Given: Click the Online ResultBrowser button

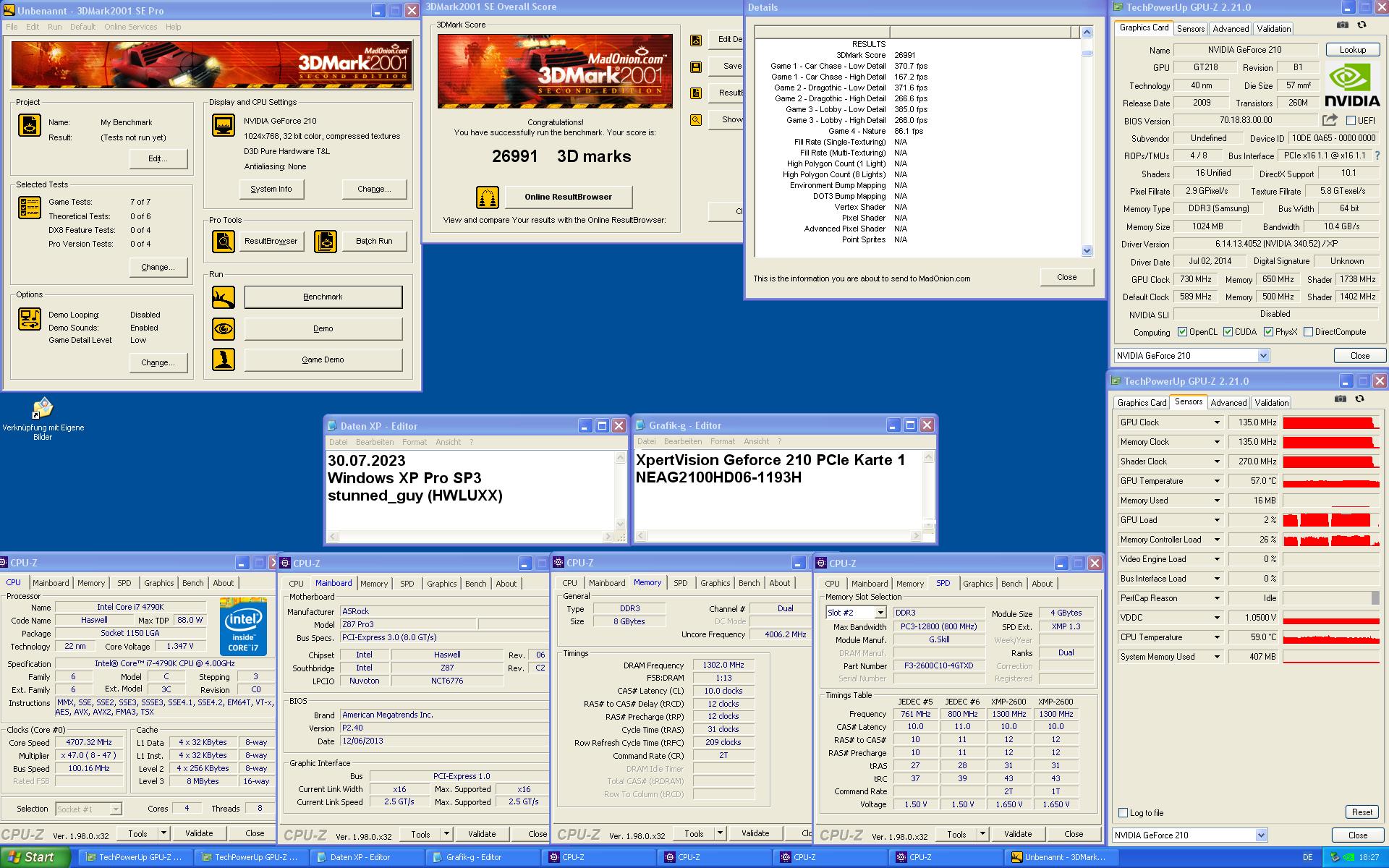Looking at the screenshot, I should pos(568,197).
